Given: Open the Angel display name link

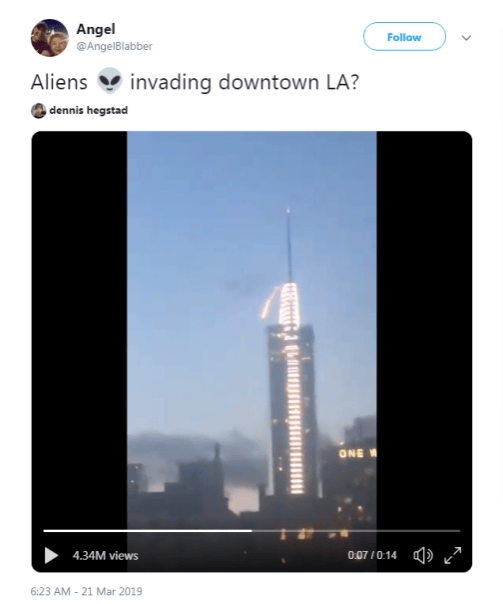Looking at the screenshot, I should [x=96, y=29].
